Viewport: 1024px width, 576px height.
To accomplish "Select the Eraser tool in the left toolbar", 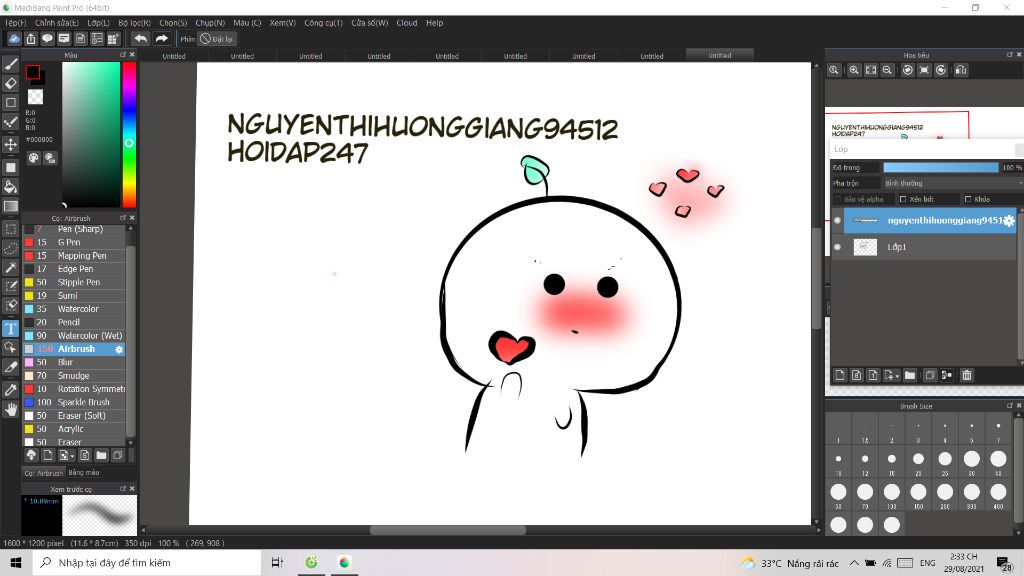I will click(10, 83).
